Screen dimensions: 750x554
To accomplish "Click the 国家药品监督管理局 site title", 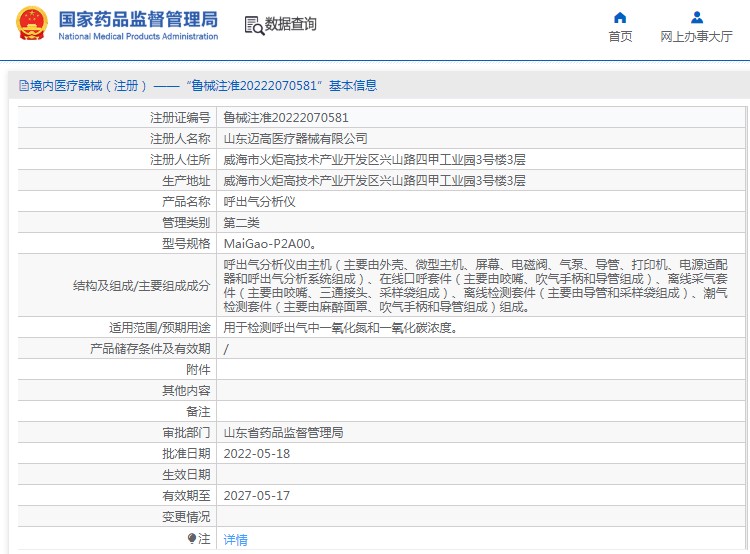I will 138,20.
